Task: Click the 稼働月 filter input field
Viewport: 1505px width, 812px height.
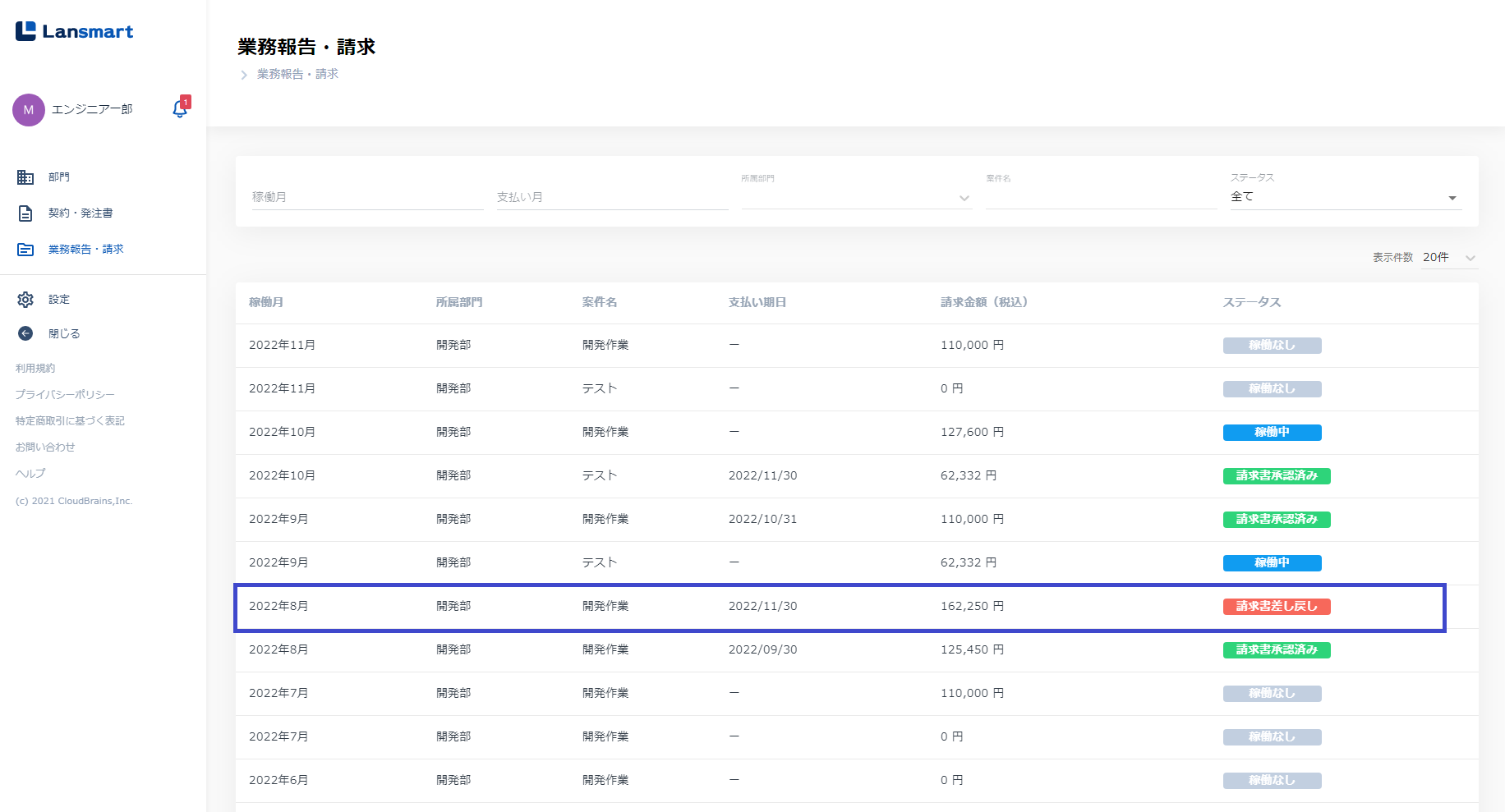Action: click(367, 197)
